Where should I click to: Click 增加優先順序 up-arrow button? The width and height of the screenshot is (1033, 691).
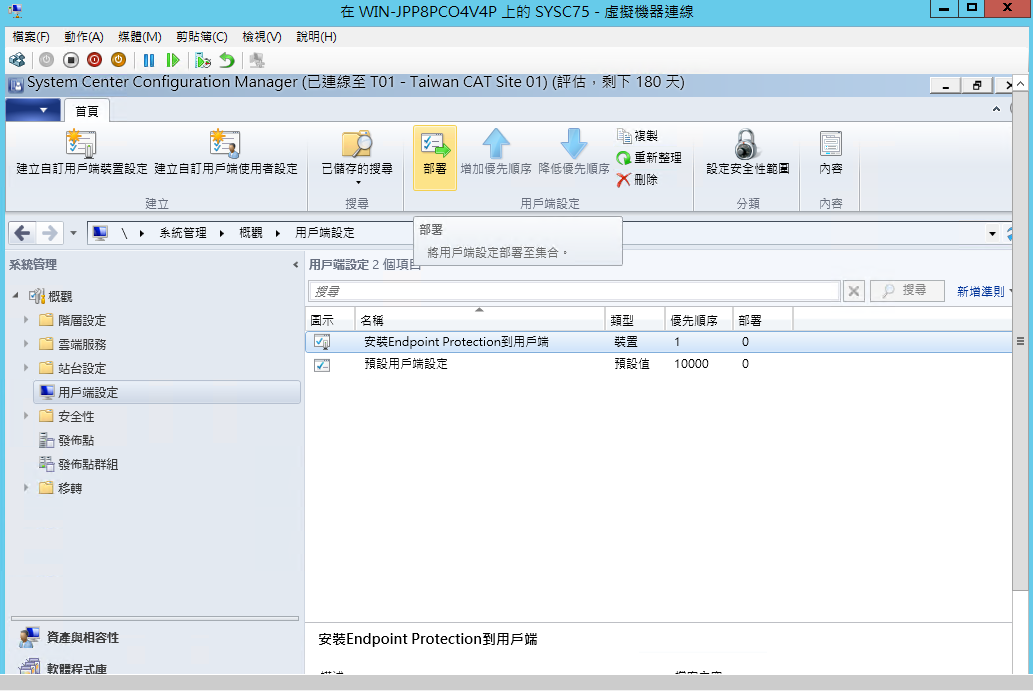495,153
